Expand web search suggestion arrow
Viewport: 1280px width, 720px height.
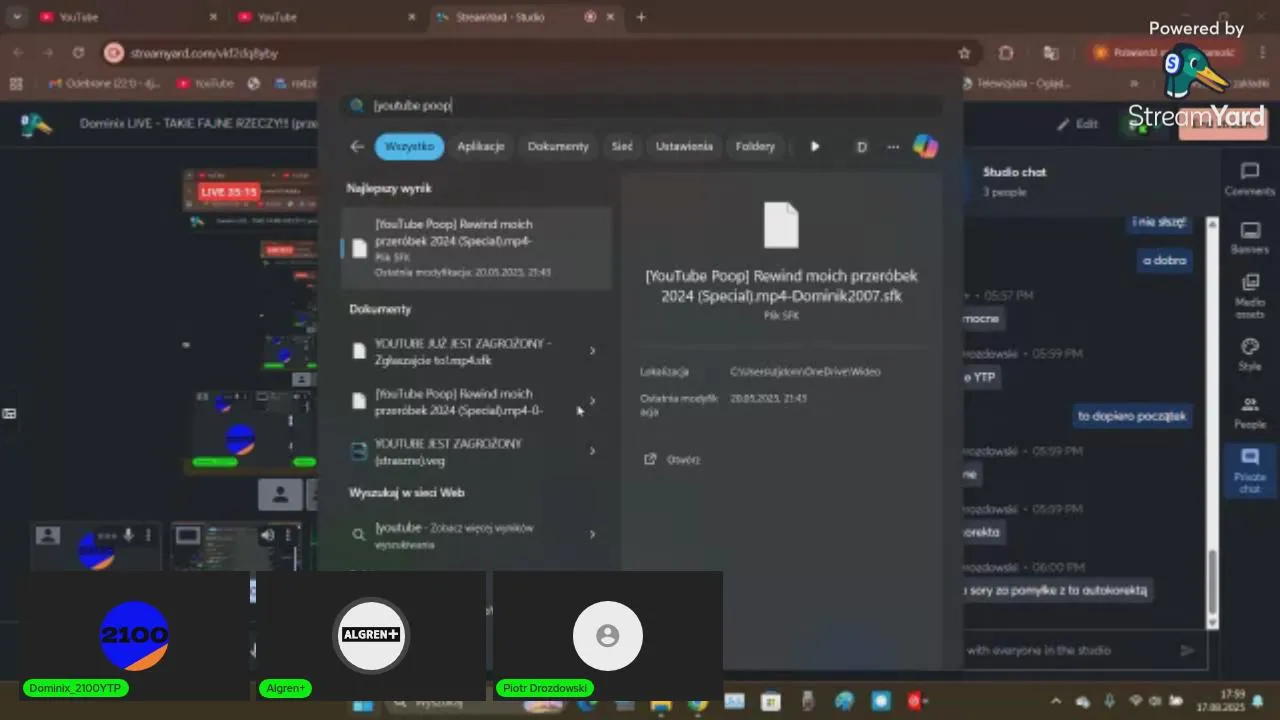pyautogui.click(x=592, y=534)
